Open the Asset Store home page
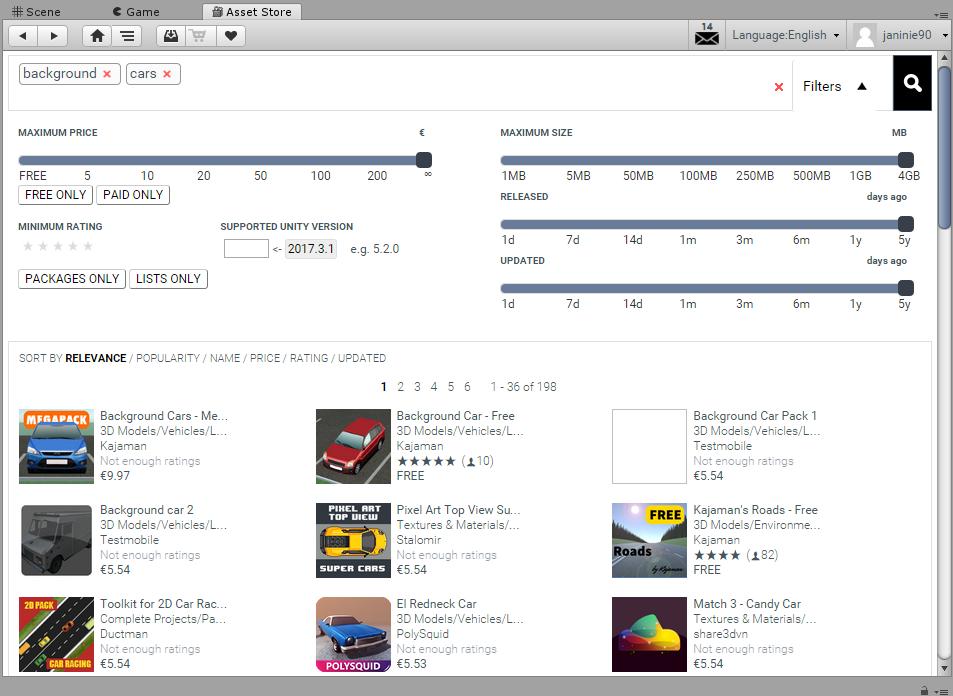 pyautogui.click(x=97, y=36)
